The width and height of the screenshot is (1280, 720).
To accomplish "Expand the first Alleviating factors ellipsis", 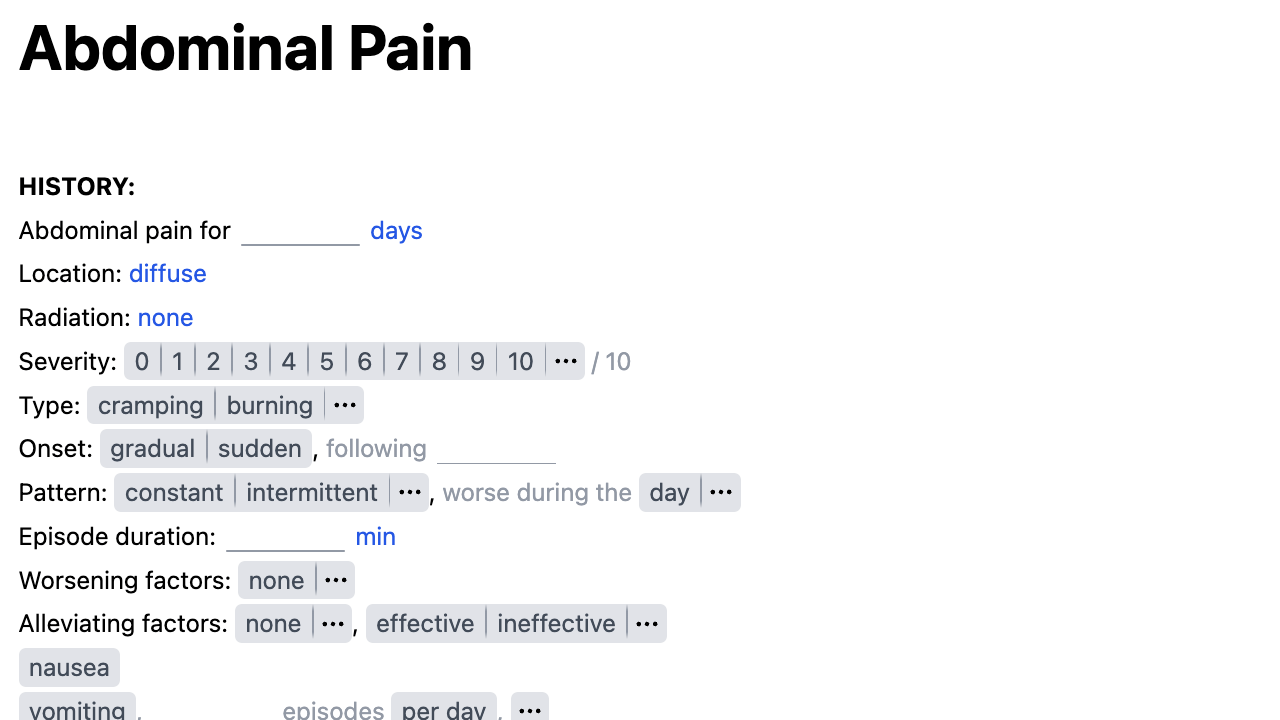I will coord(332,623).
